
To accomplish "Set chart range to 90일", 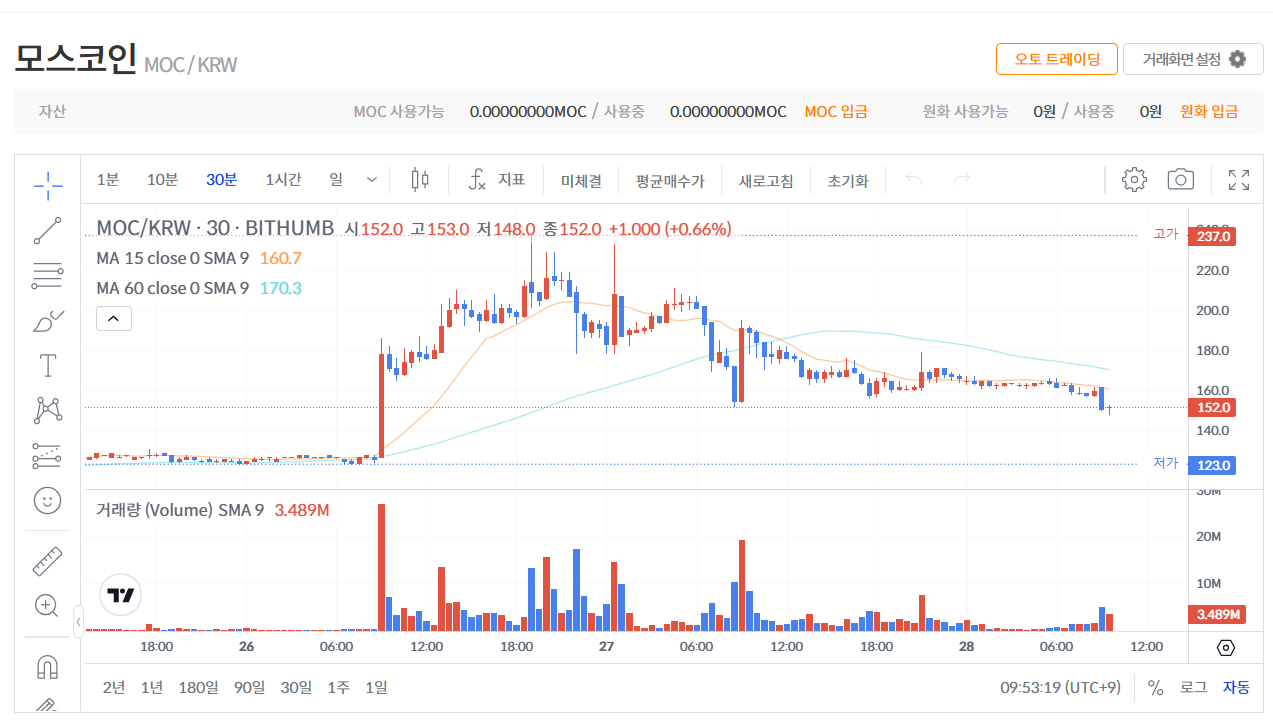I will tap(249, 687).
